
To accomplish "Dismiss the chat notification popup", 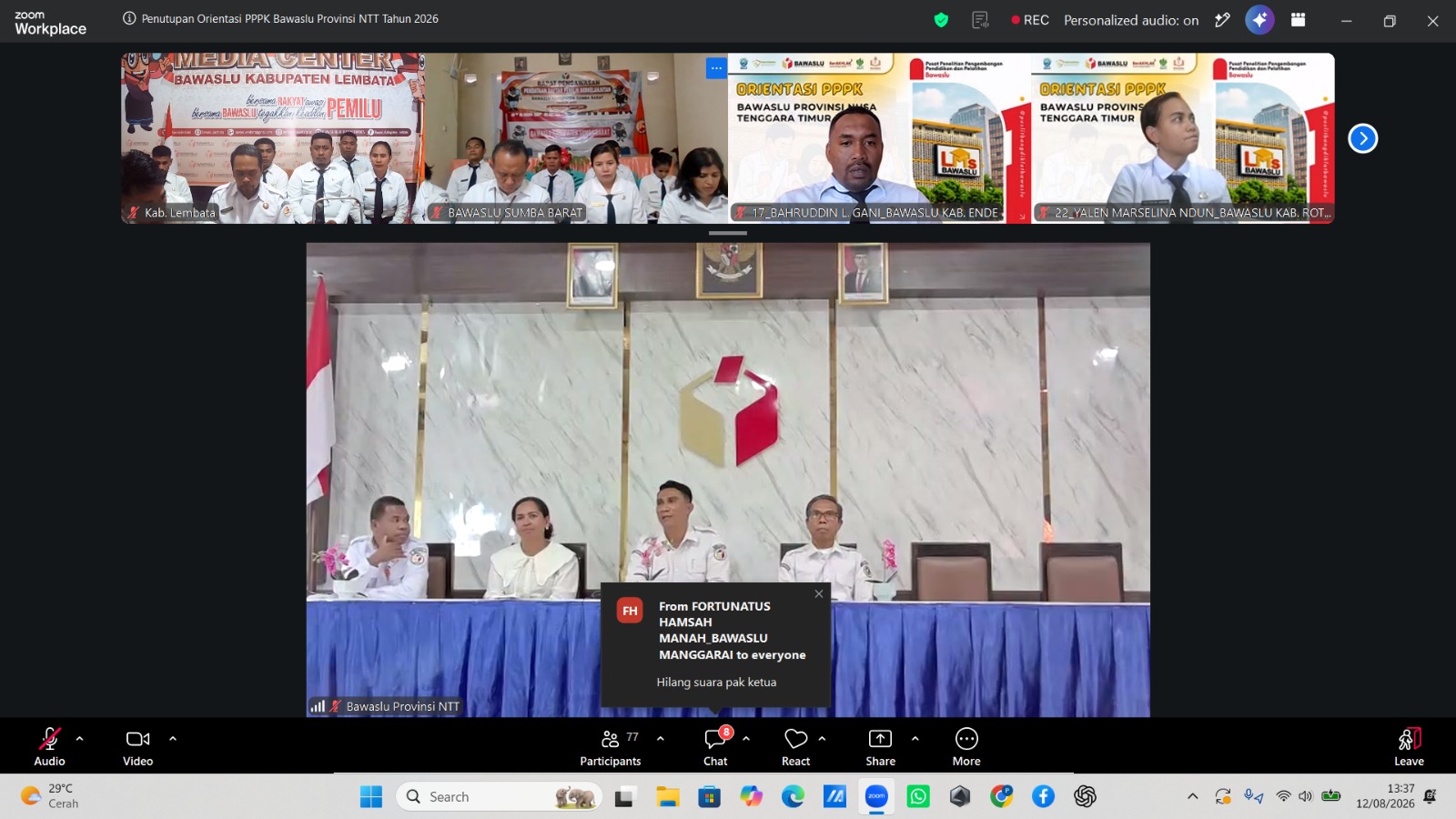I will pyautogui.click(x=819, y=594).
